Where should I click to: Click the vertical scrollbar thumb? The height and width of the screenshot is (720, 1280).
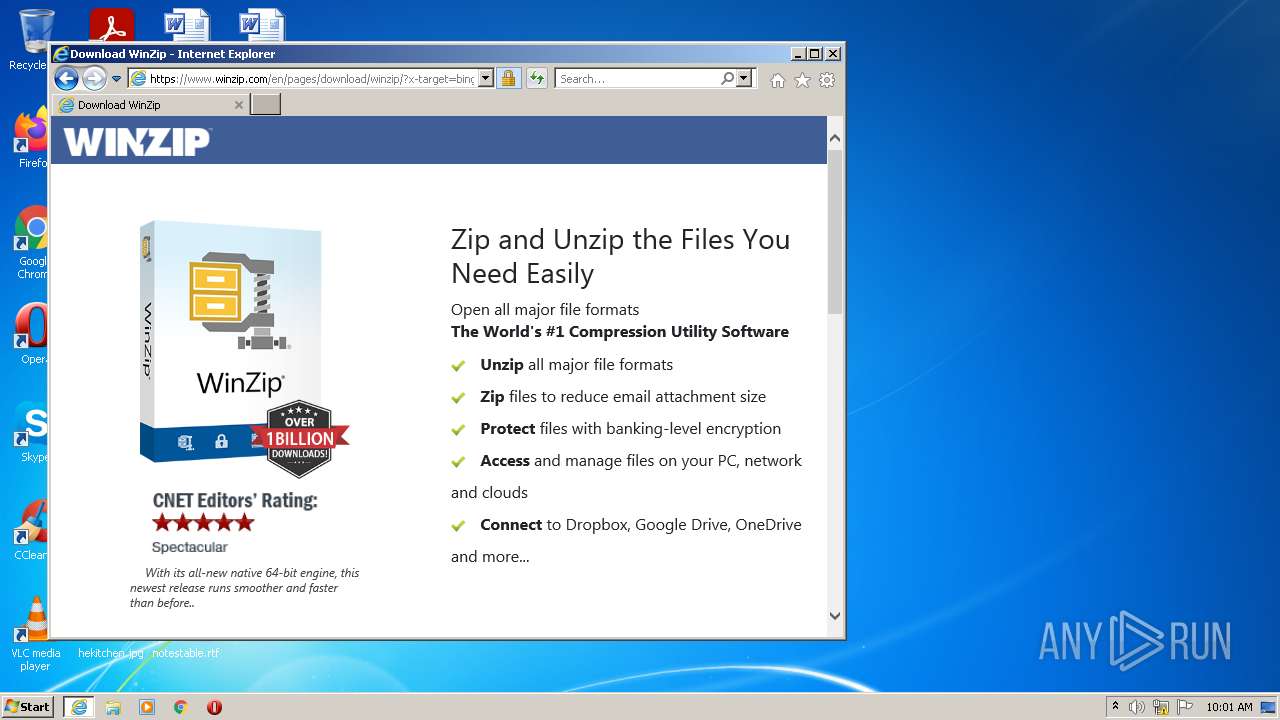[x=835, y=232]
